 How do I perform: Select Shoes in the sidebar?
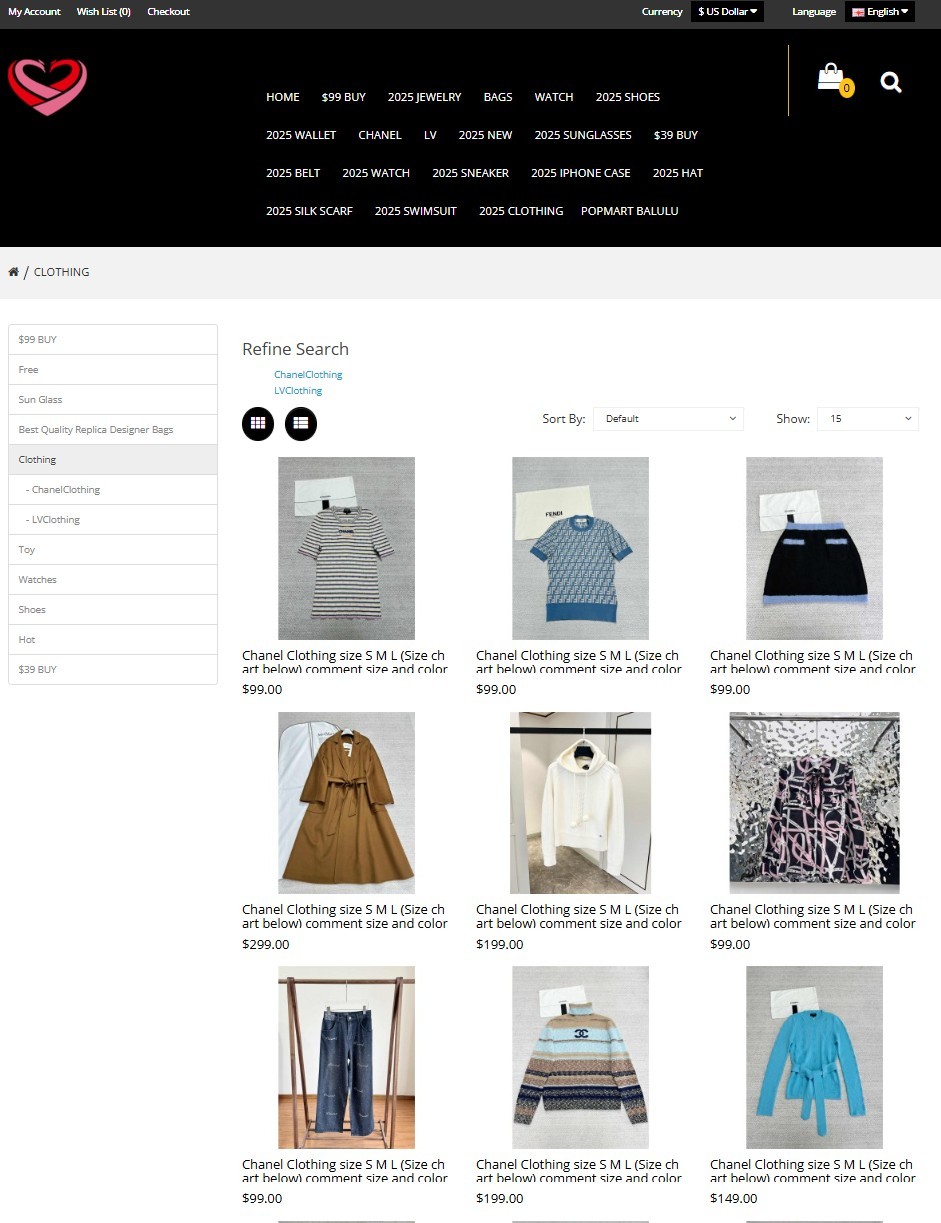(113, 610)
